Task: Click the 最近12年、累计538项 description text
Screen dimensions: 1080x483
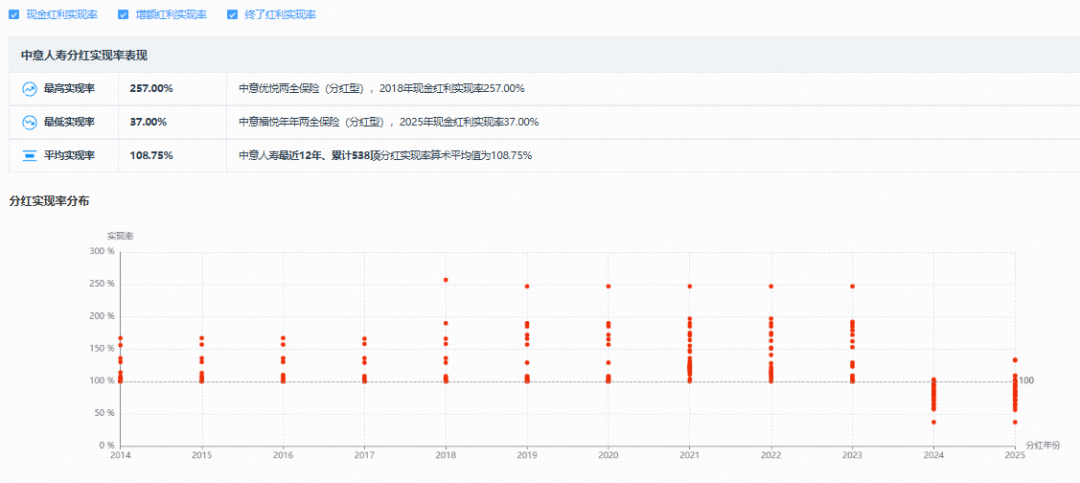Action: 385,156
